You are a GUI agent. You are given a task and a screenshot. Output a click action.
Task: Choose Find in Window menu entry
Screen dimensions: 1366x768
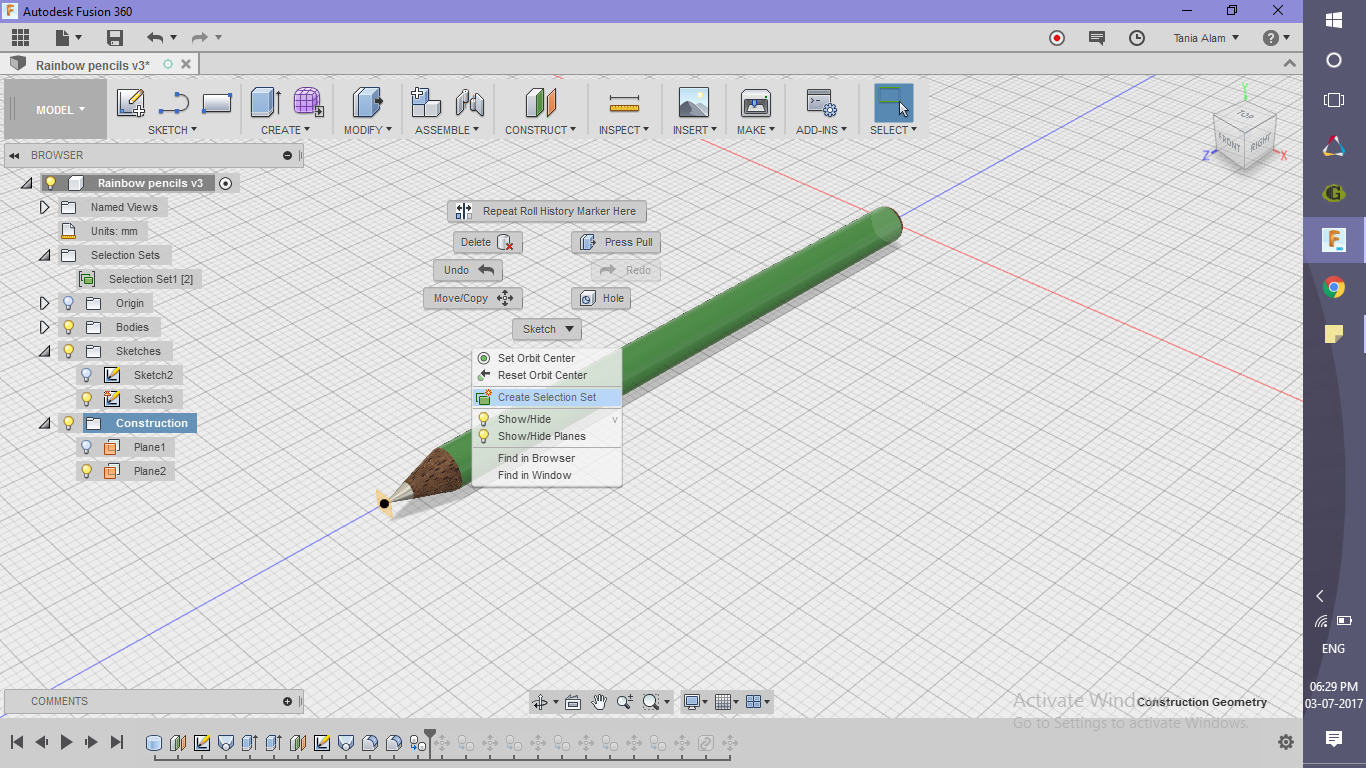(547, 475)
